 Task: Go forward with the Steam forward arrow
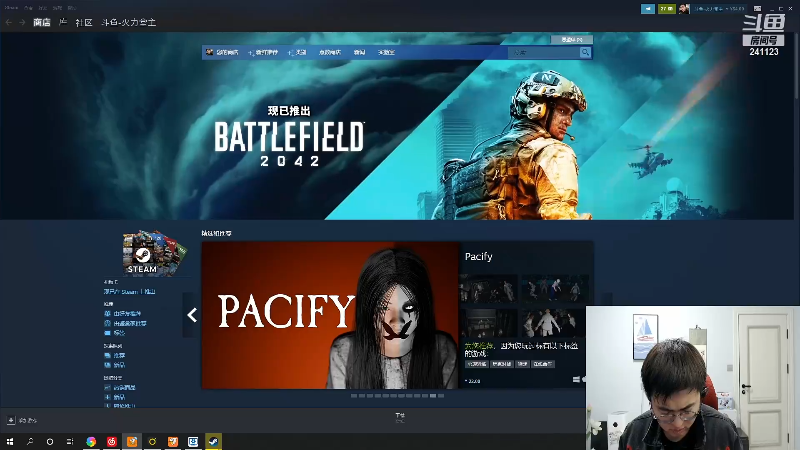point(22,22)
